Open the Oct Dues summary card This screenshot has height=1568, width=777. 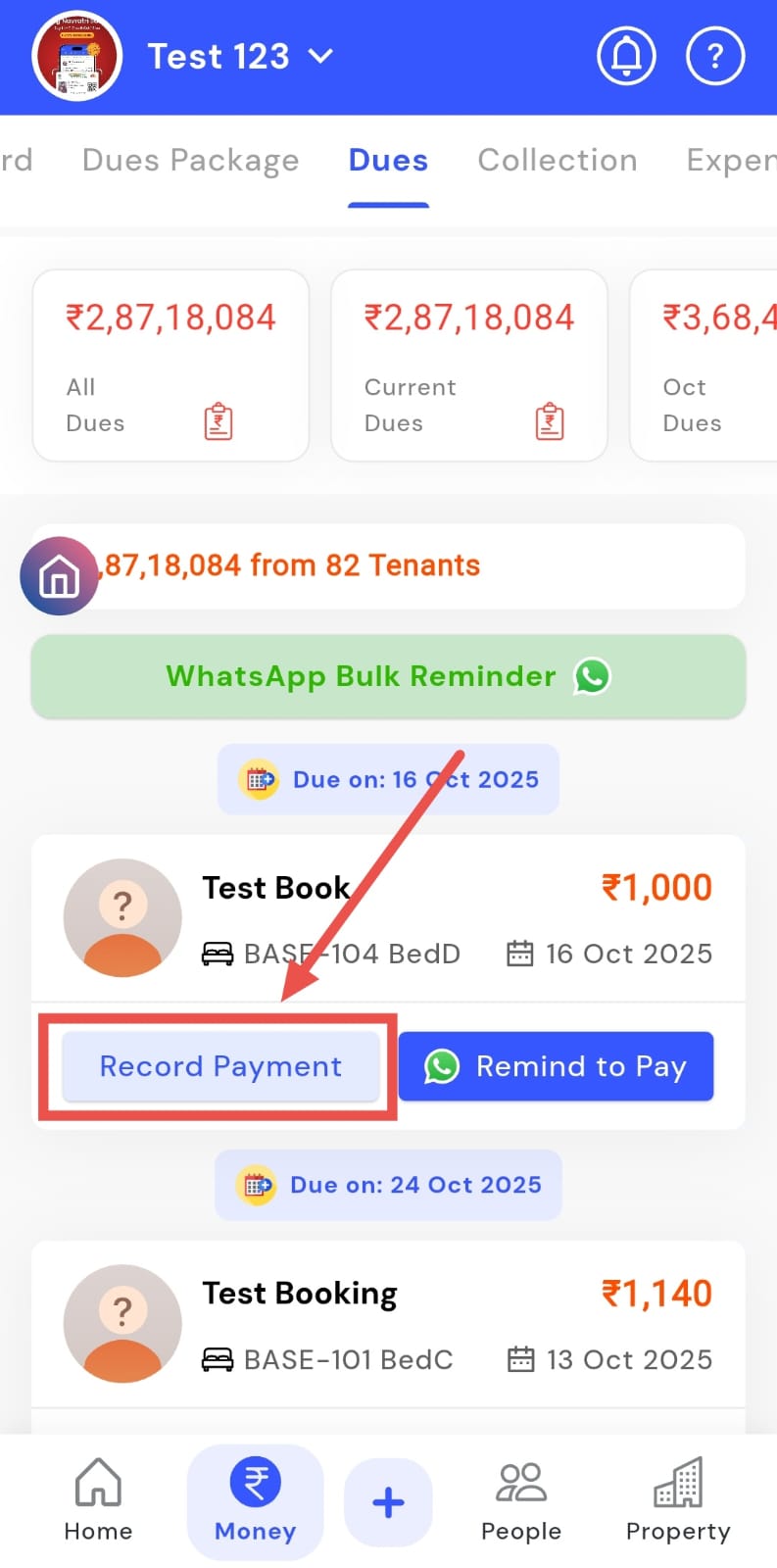coord(704,366)
